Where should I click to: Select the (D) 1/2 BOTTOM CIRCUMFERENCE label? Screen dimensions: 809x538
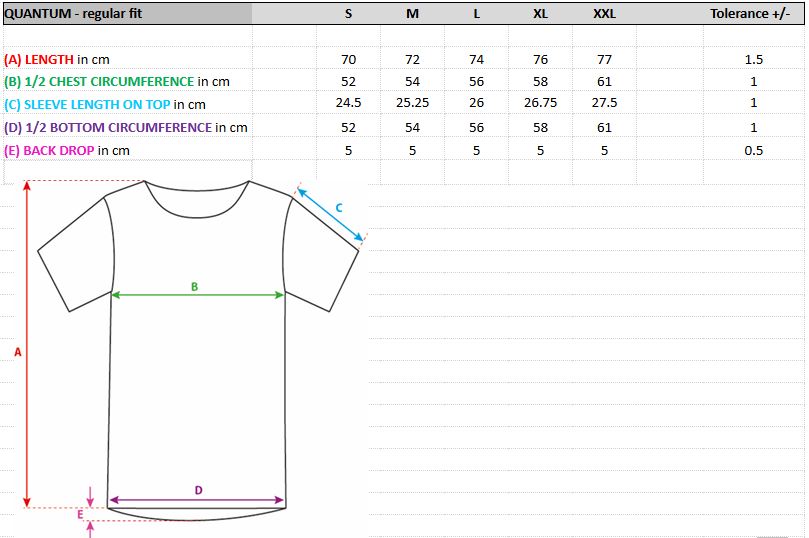point(126,127)
